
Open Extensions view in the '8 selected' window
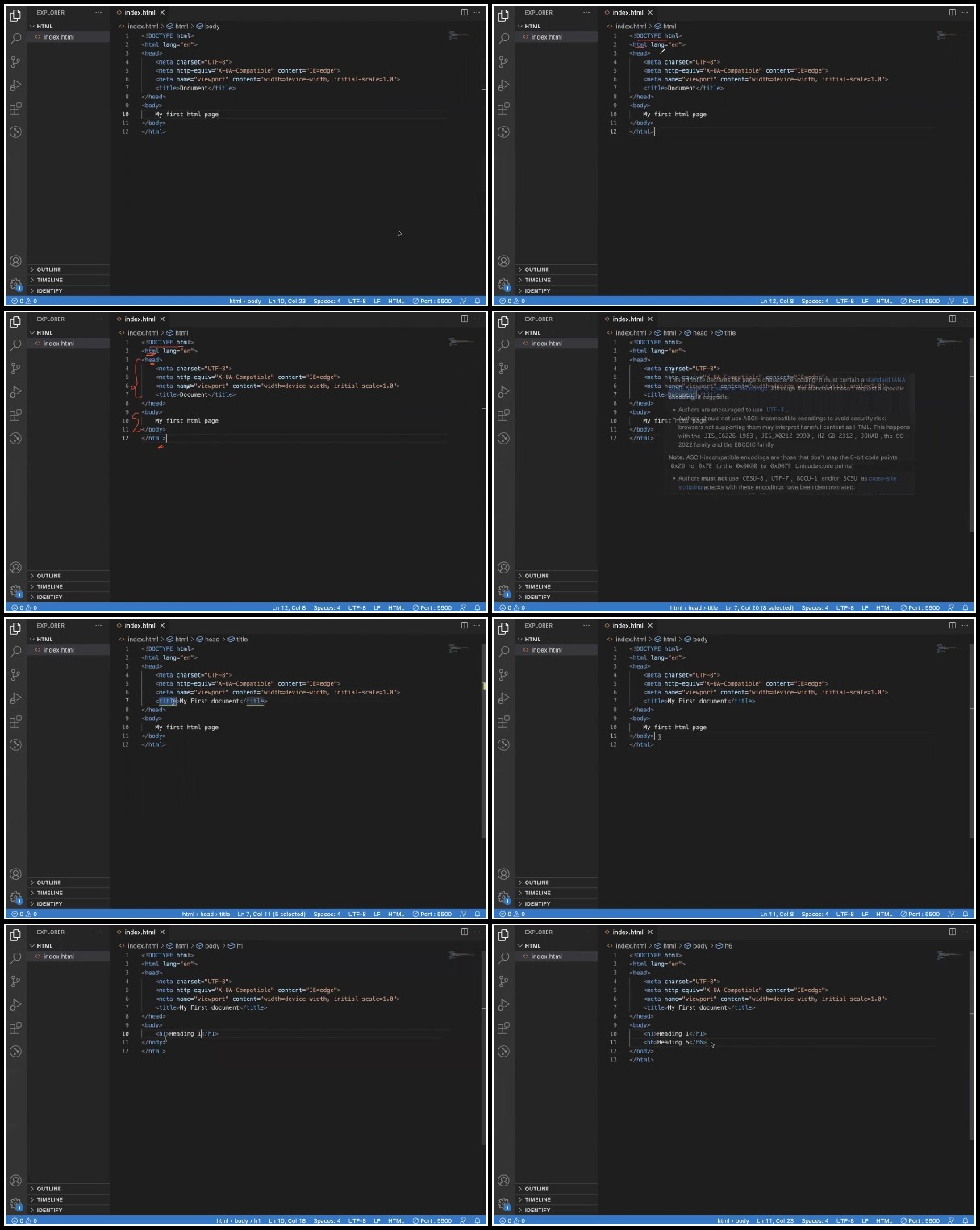pyautogui.click(x=503, y=415)
